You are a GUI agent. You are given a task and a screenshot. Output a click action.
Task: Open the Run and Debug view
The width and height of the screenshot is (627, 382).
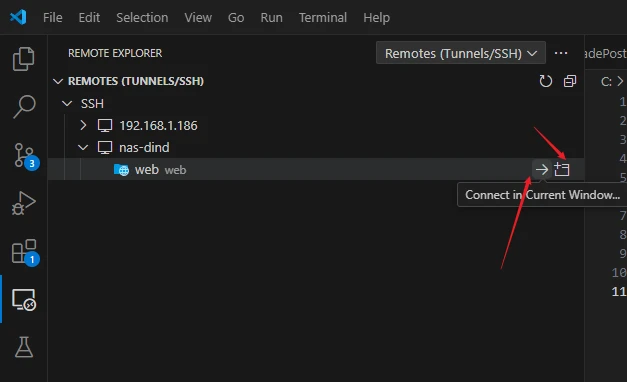point(24,203)
